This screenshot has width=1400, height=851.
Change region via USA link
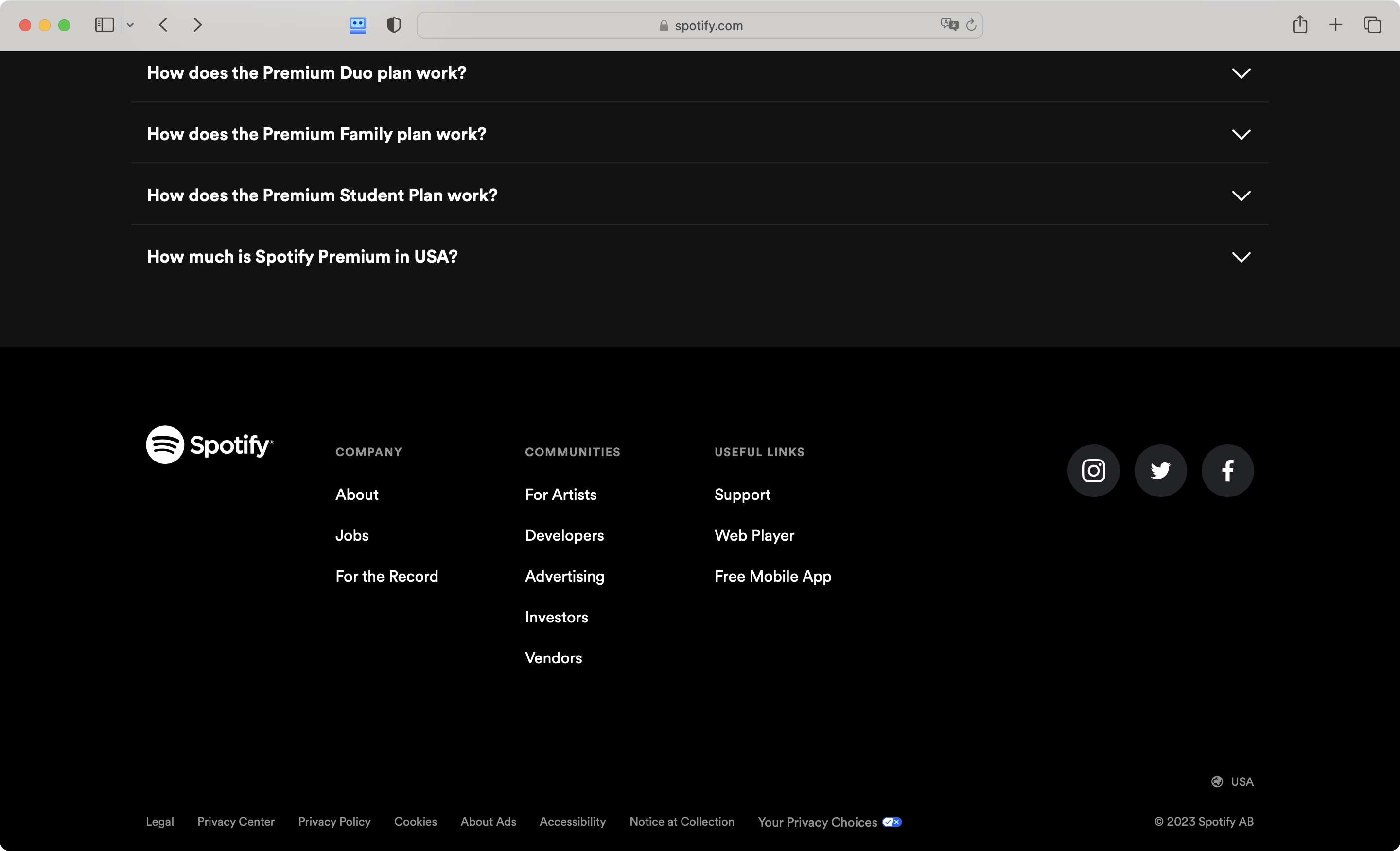click(x=1232, y=781)
